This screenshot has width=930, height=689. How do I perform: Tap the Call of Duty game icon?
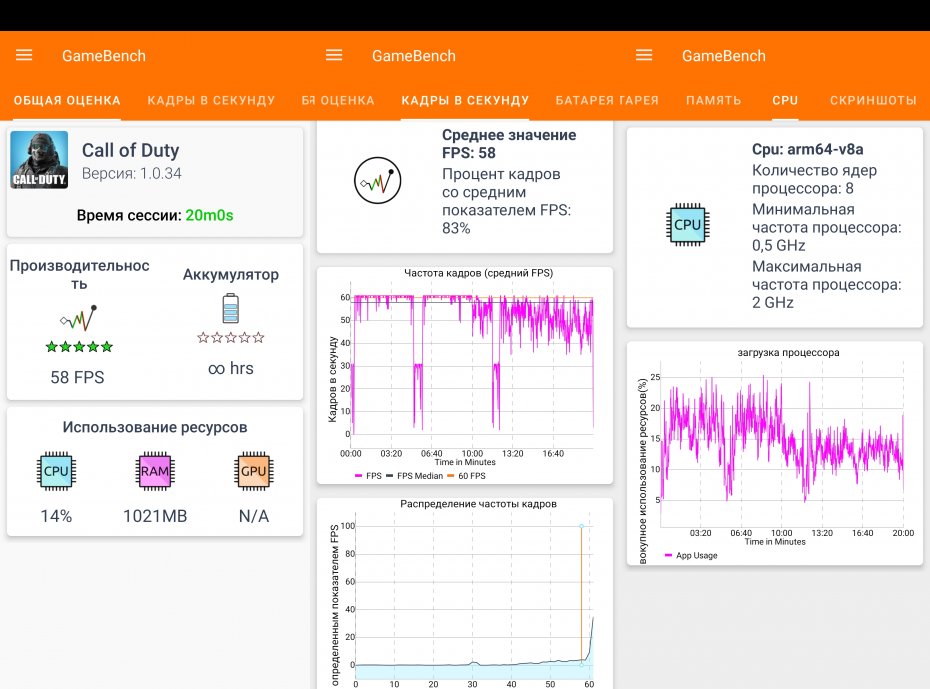click(39, 160)
